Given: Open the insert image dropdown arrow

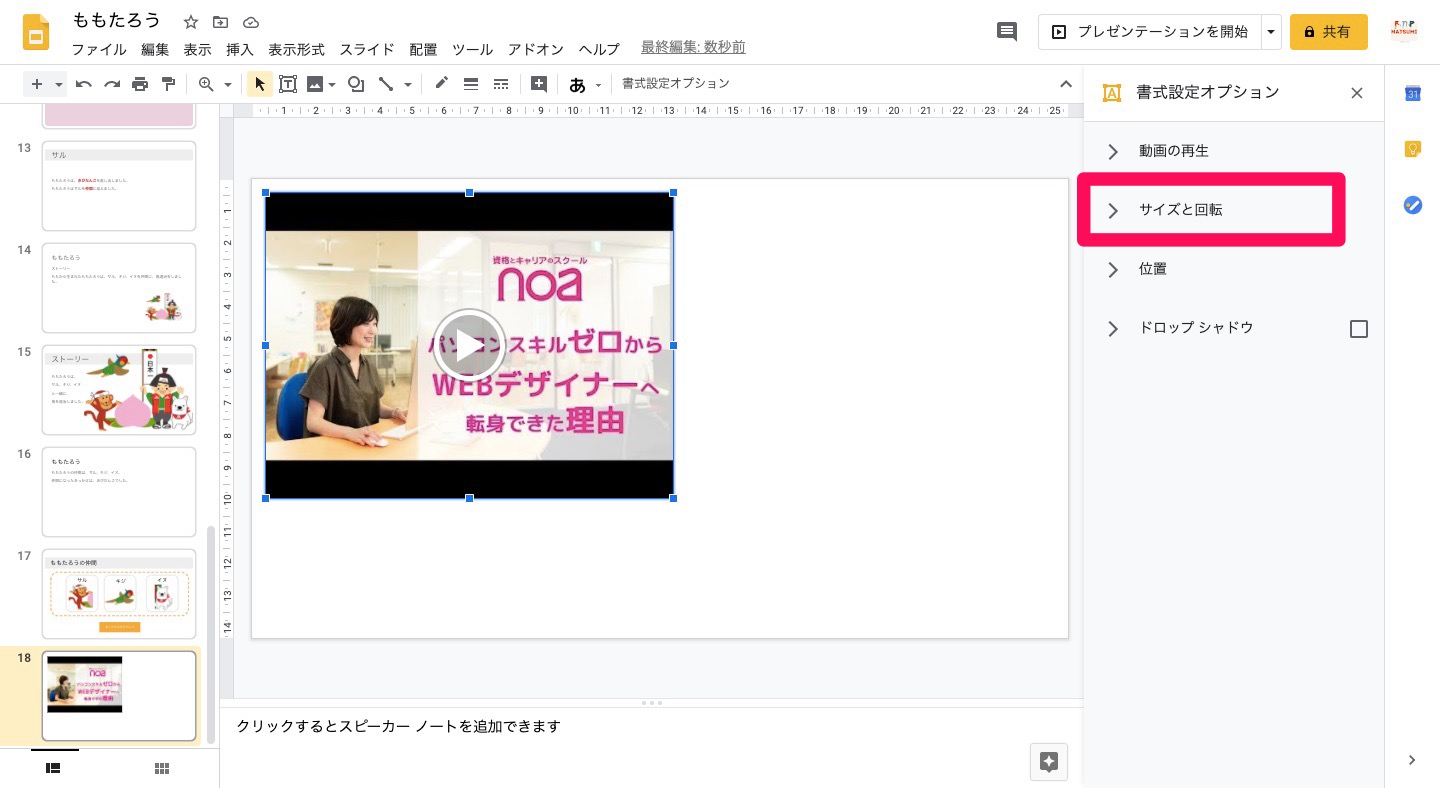Looking at the screenshot, I should tap(332, 85).
